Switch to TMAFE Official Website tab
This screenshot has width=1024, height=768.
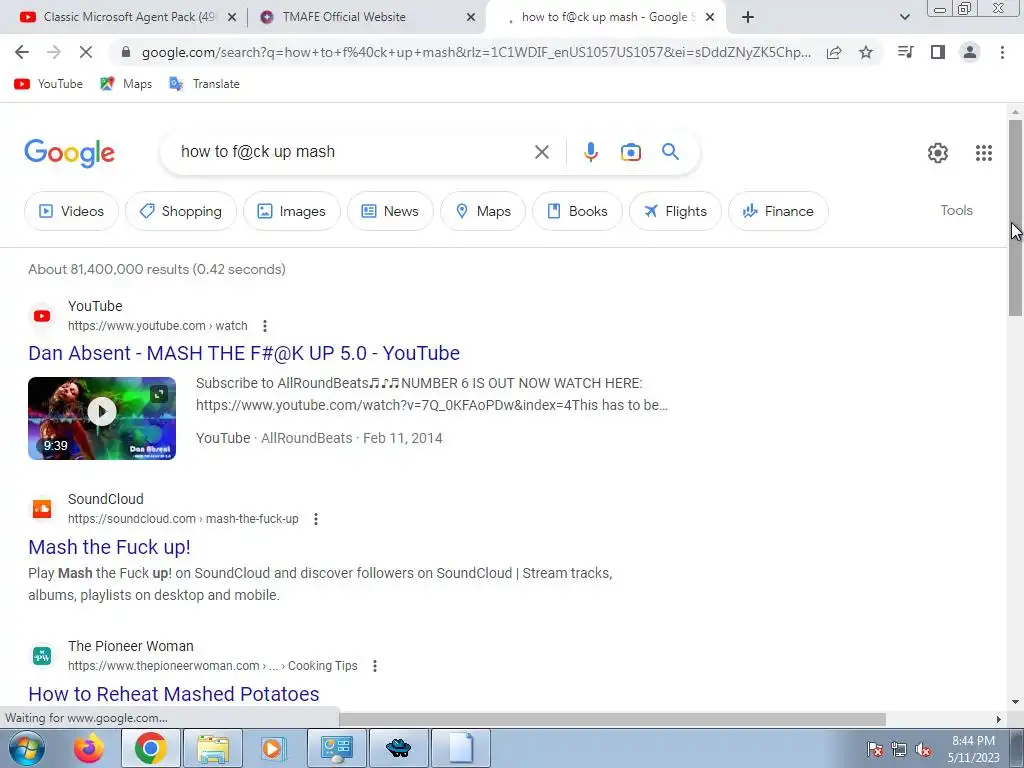(344, 17)
